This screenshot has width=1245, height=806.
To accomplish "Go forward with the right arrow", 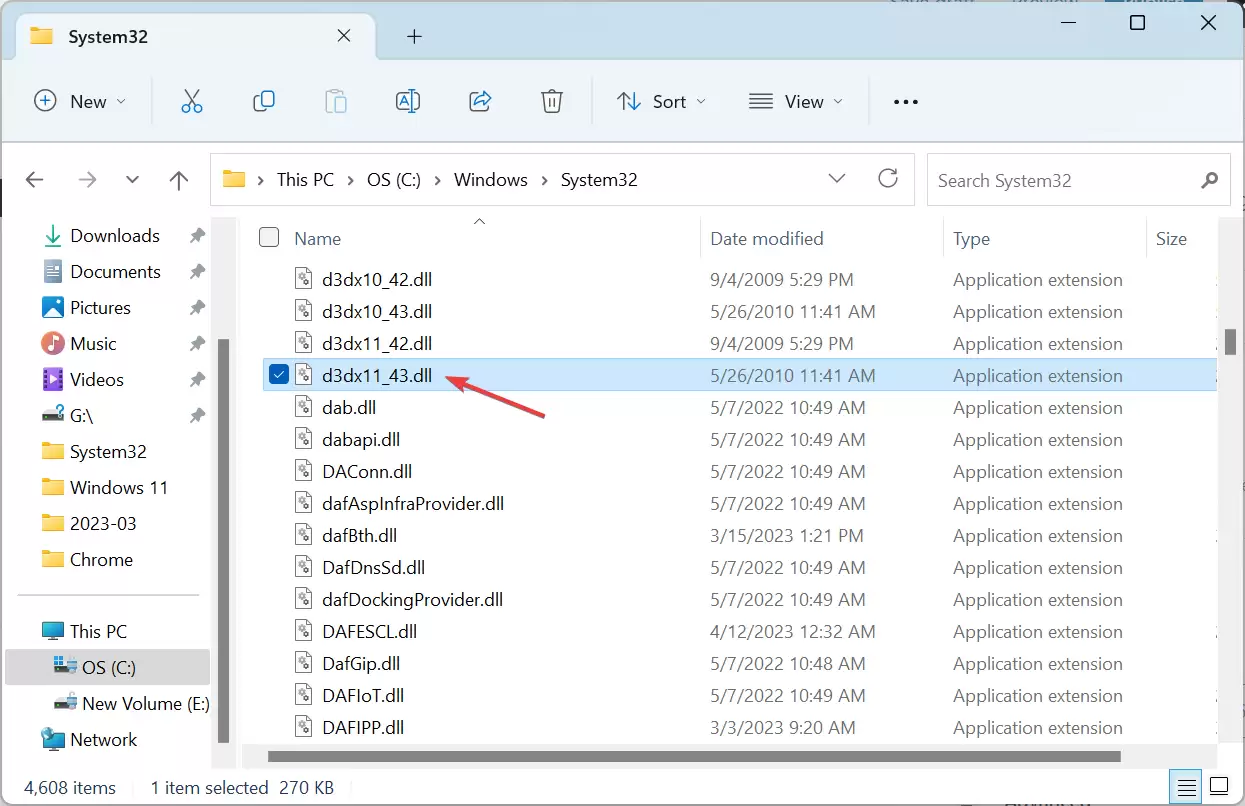I will tap(87, 180).
